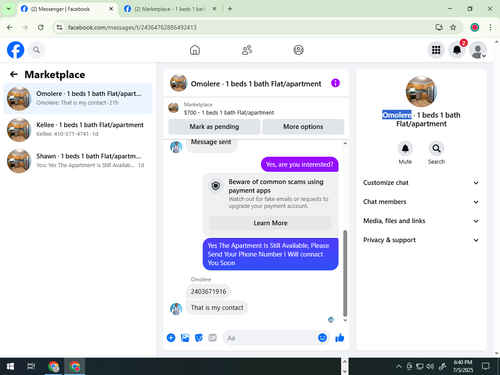Click 'Yes, are you interested?' message bubble

(299, 164)
